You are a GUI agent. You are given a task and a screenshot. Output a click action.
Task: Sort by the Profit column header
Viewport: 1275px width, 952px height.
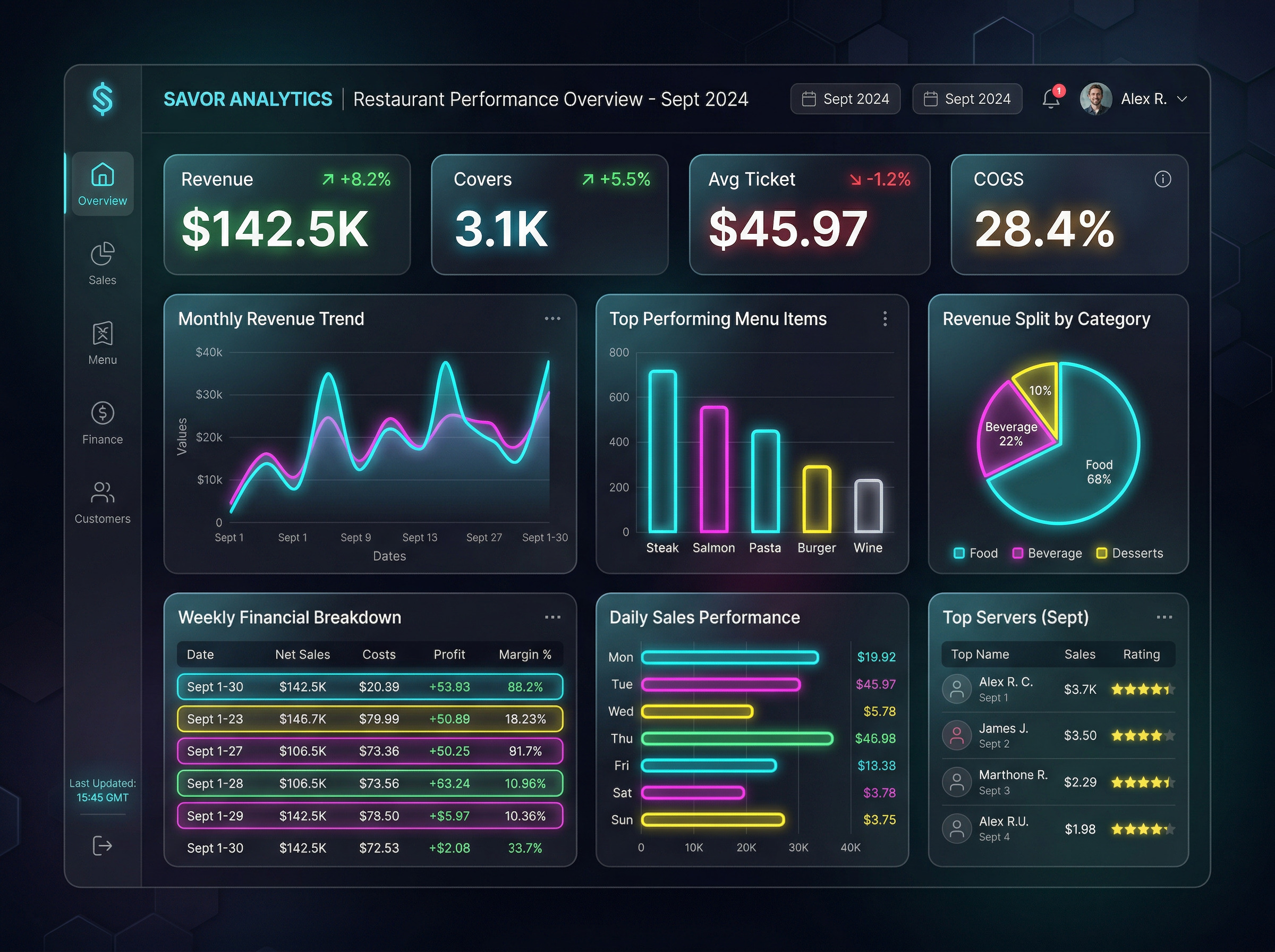click(x=449, y=654)
